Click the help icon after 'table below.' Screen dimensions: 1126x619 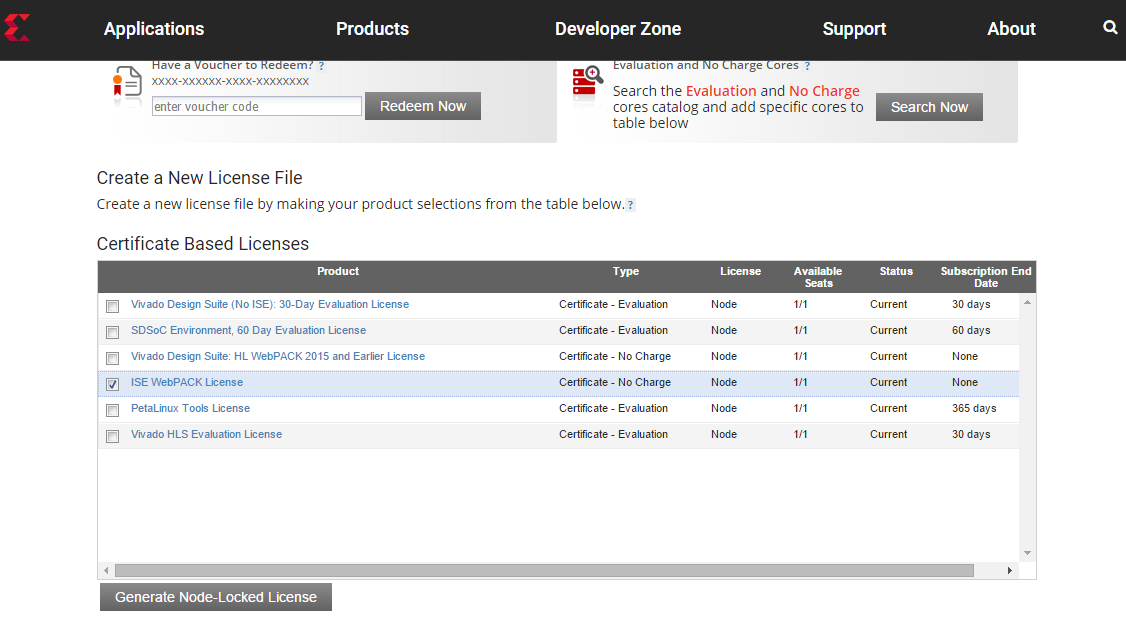coord(630,205)
